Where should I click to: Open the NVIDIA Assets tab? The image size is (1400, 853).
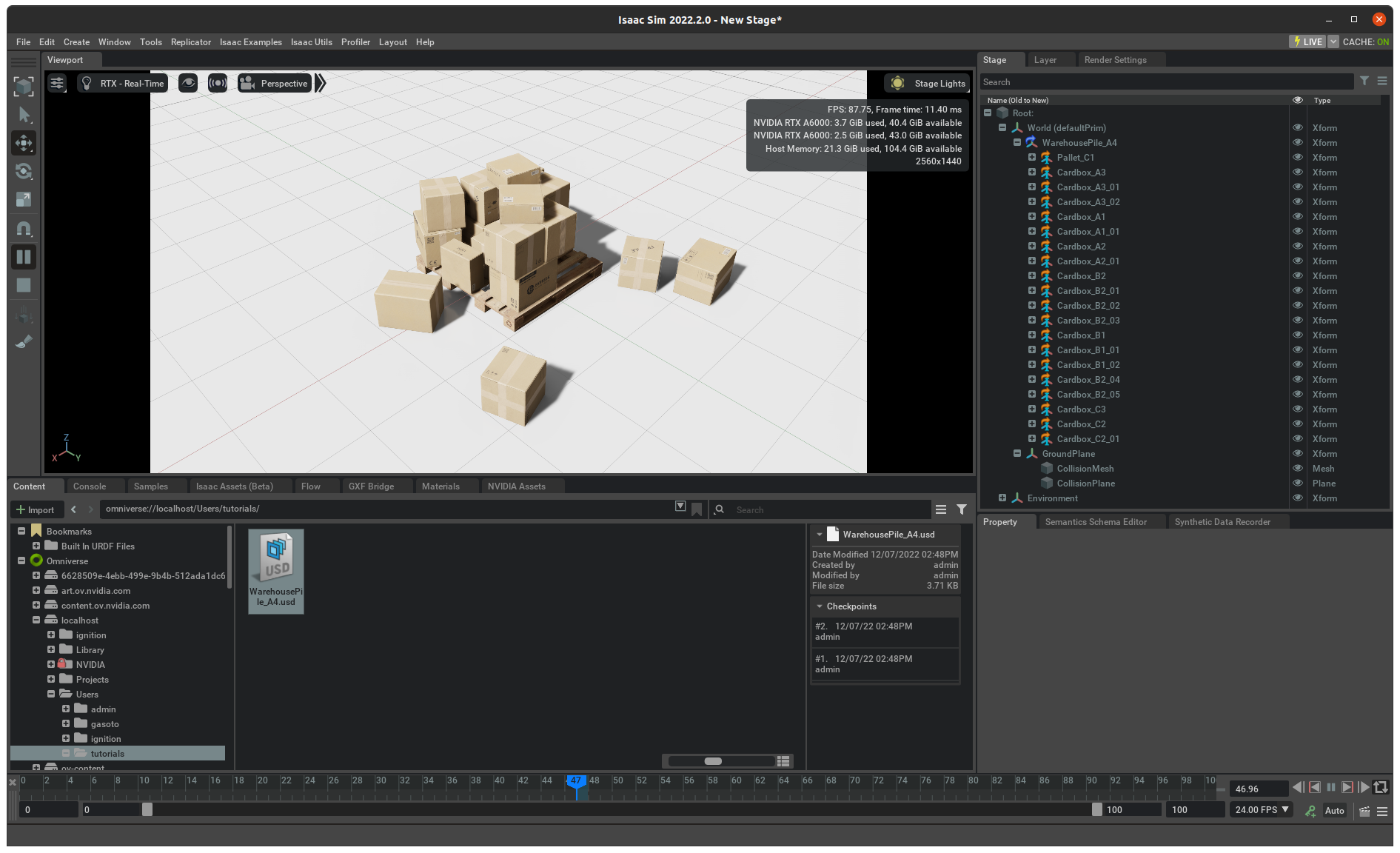tap(517, 486)
